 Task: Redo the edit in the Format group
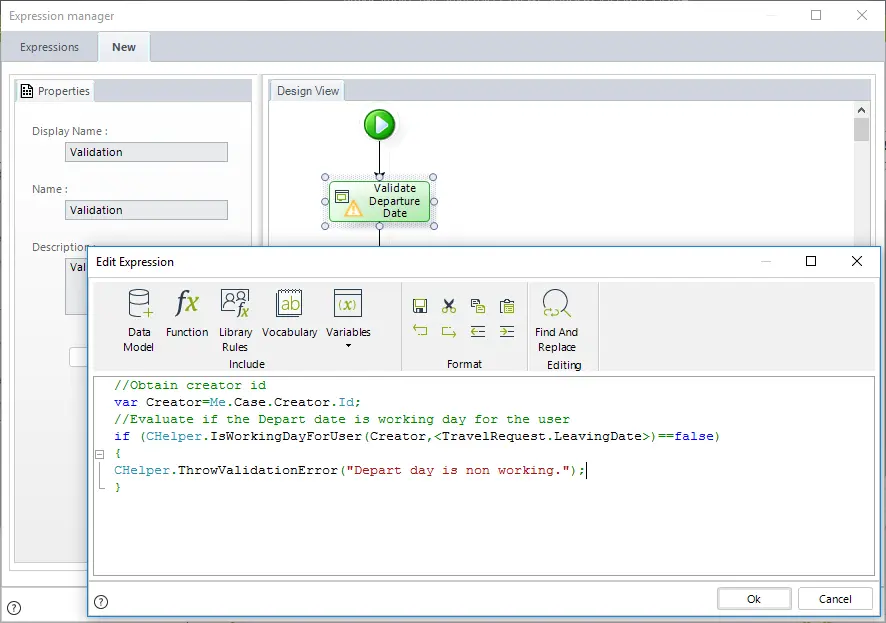point(449,331)
